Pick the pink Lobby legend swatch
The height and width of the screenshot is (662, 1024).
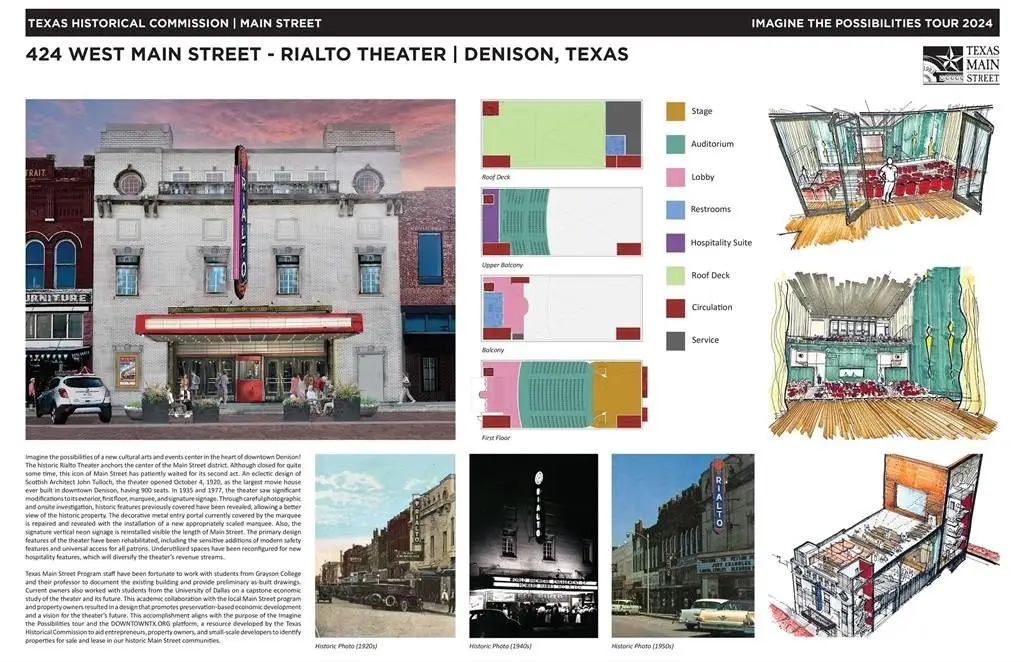click(x=676, y=177)
